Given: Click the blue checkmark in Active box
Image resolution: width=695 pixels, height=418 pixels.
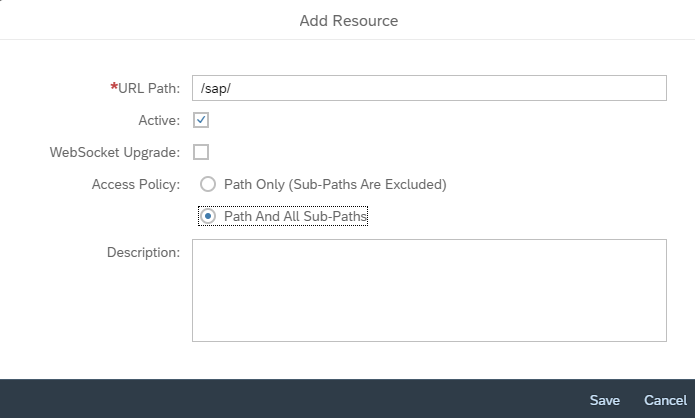Looking at the screenshot, I should (201, 120).
